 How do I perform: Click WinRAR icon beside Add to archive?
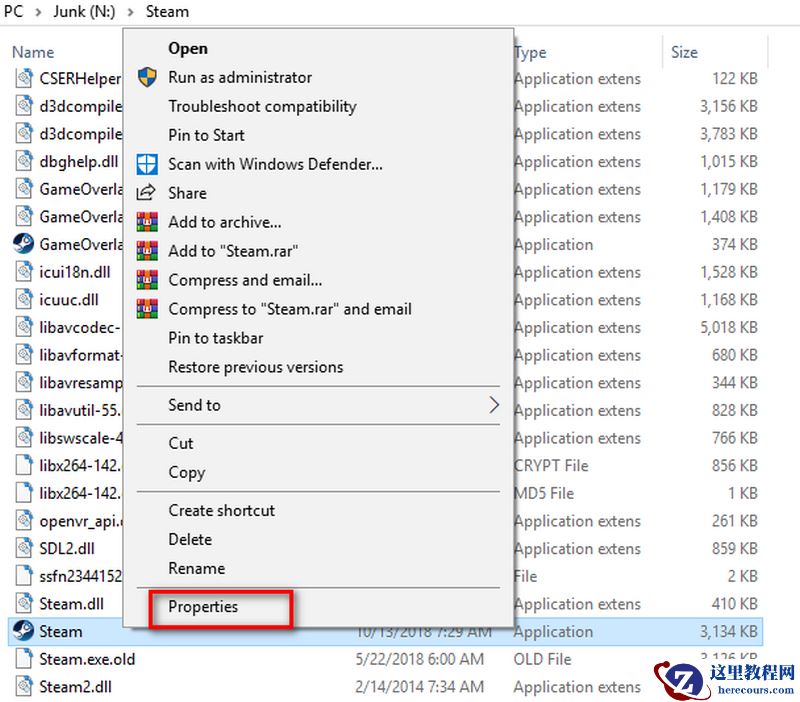click(x=147, y=222)
